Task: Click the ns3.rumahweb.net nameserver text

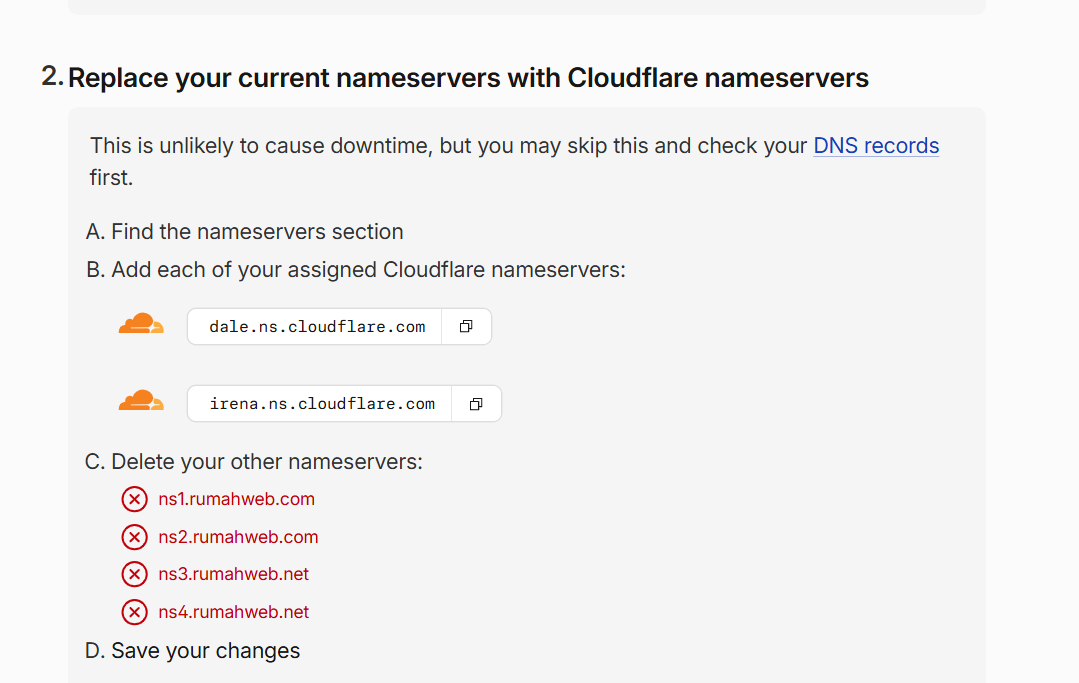Action: click(x=233, y=574)
